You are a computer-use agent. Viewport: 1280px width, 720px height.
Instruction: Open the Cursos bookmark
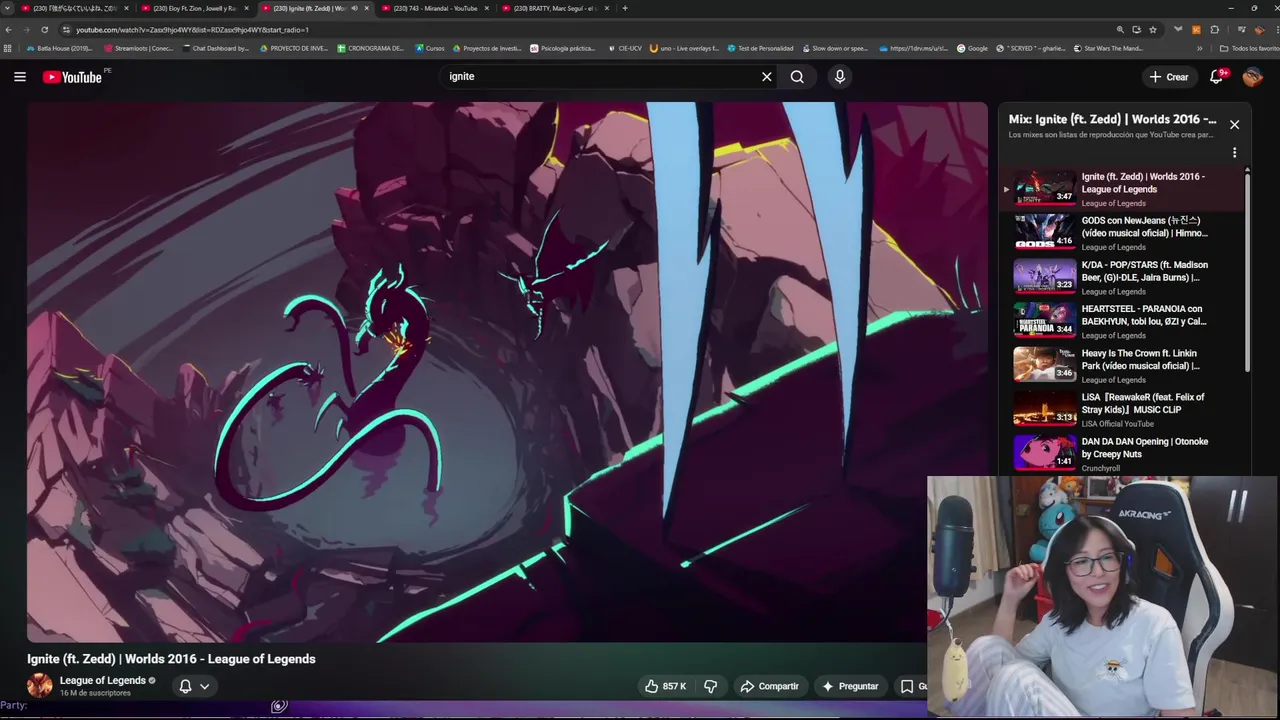(x=429, y=48)
